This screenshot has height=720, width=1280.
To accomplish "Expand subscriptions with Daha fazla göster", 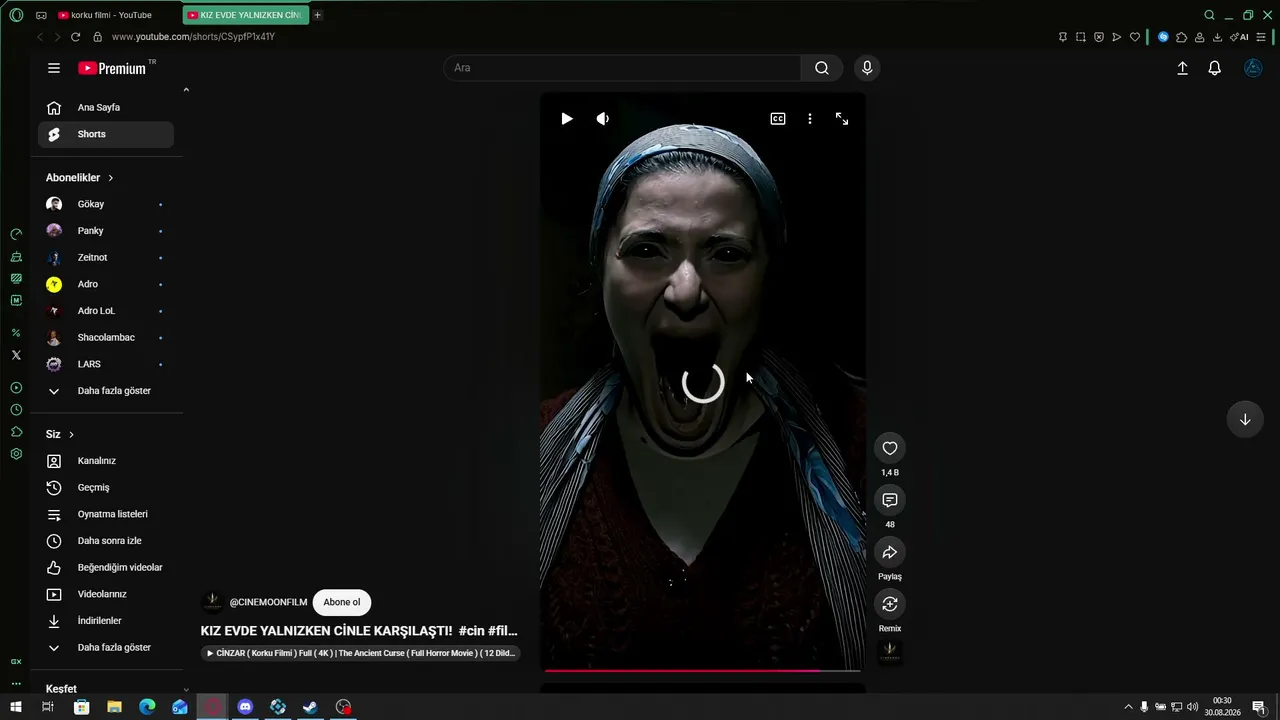I will pos(106,391).
